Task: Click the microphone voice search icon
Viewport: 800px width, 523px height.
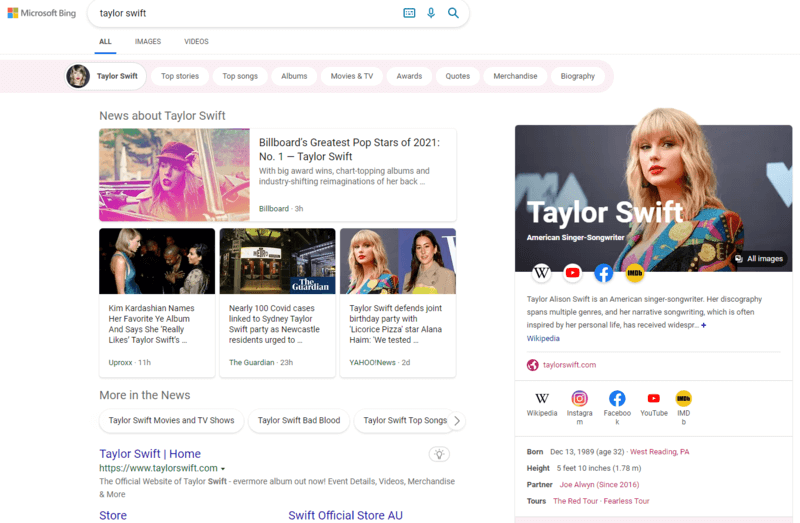Action: point(431,13)
